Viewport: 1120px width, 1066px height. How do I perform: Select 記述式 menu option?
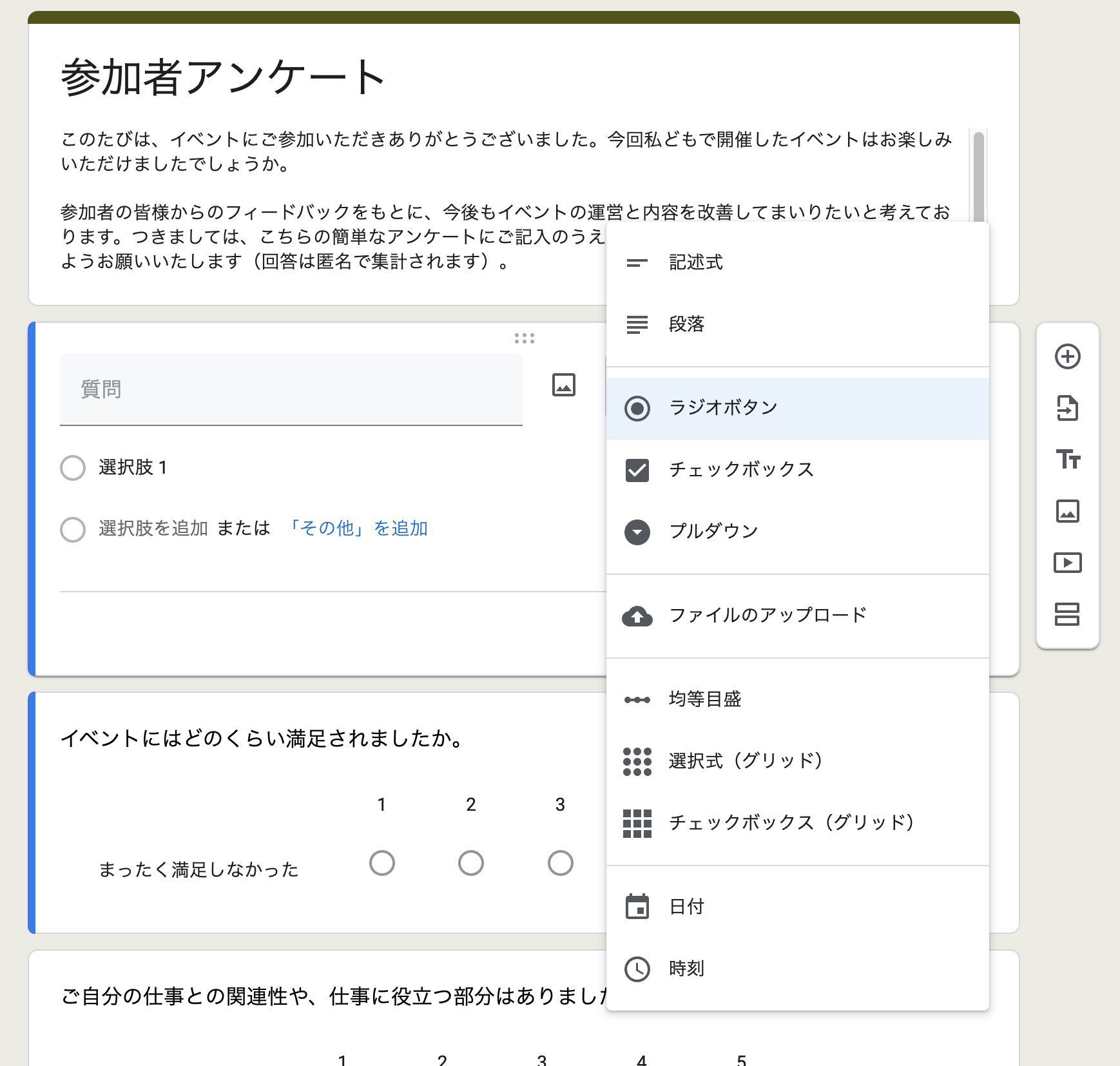tap(695, 262)
